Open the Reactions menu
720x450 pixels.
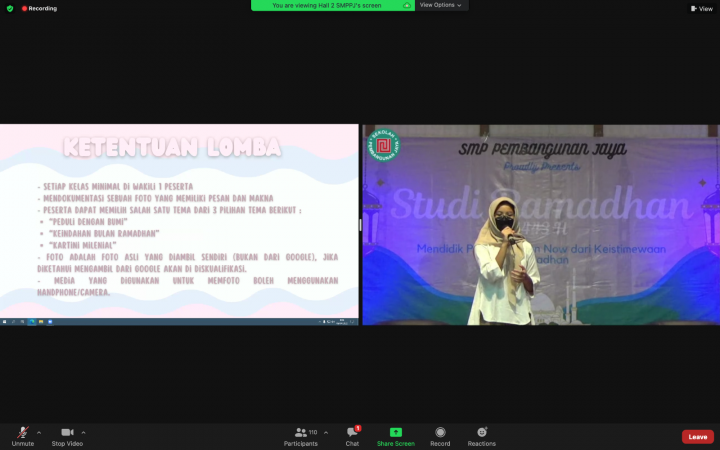[481, 437]
